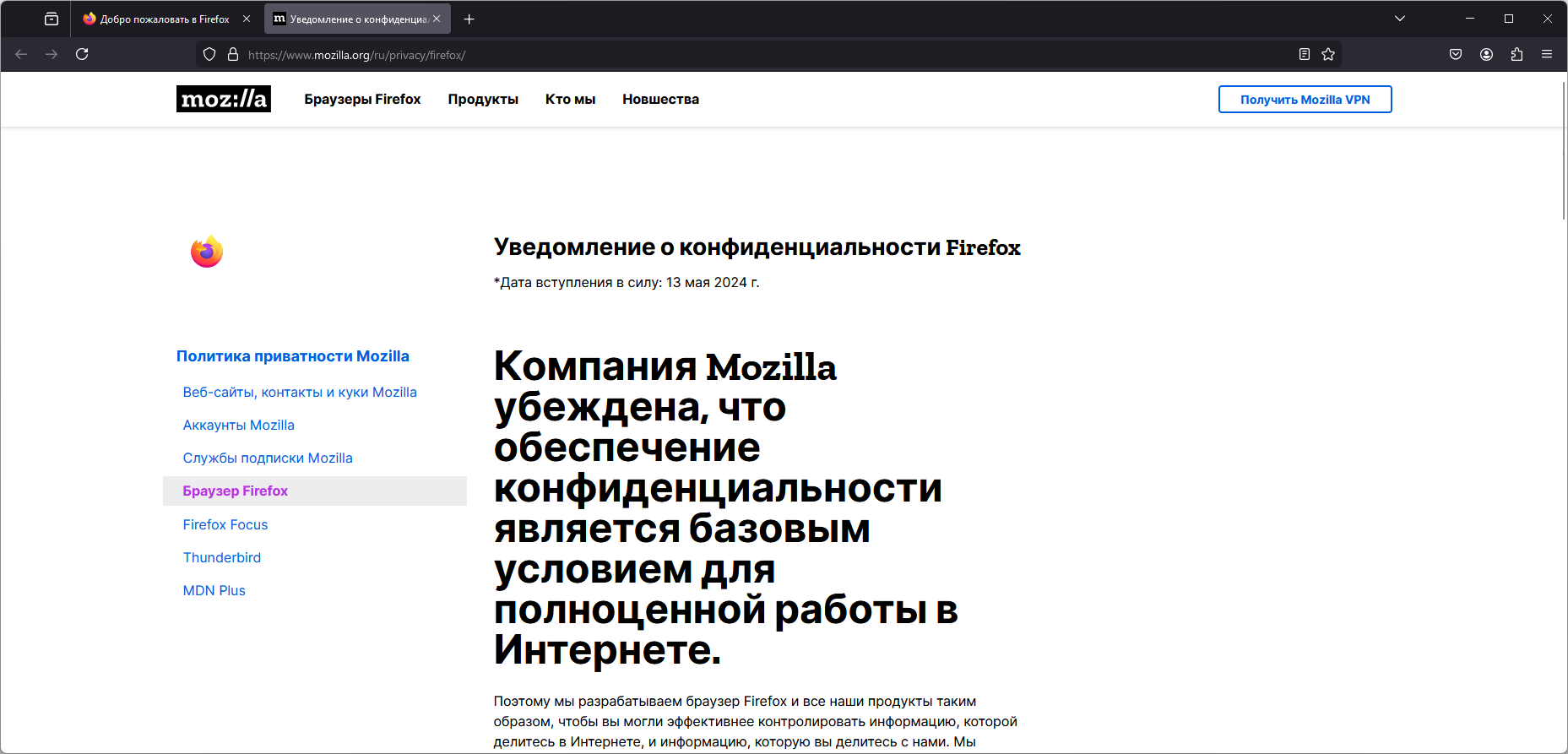Open the Firefox hamburger application menu
The width and height of the screenshot is (1568, 754).
coord(1547,54)
